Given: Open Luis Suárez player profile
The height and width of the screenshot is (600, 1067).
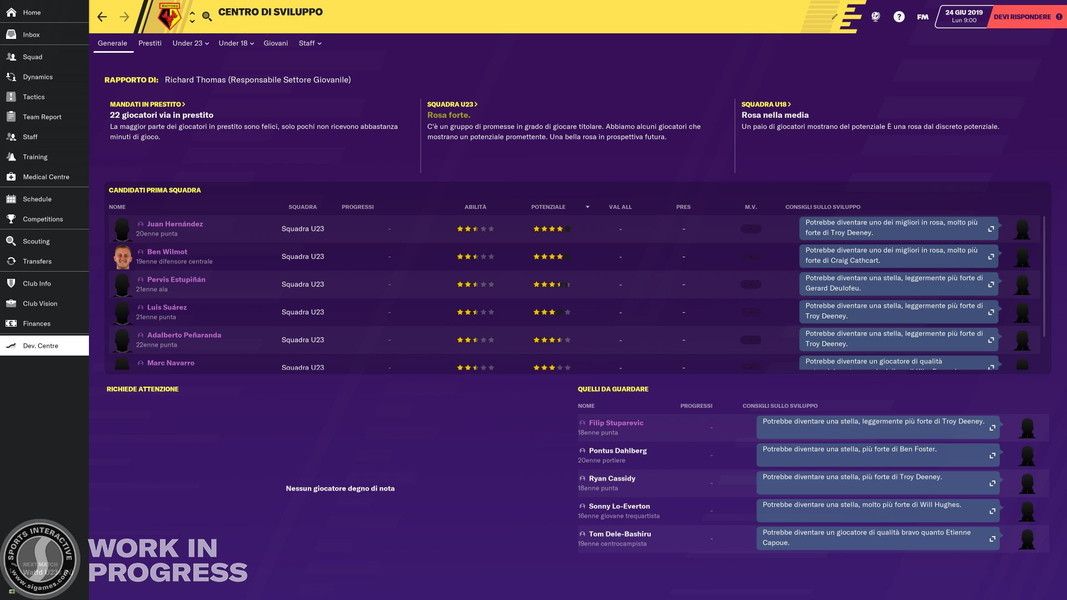Looking at the screenshot, I should [167, 307].
